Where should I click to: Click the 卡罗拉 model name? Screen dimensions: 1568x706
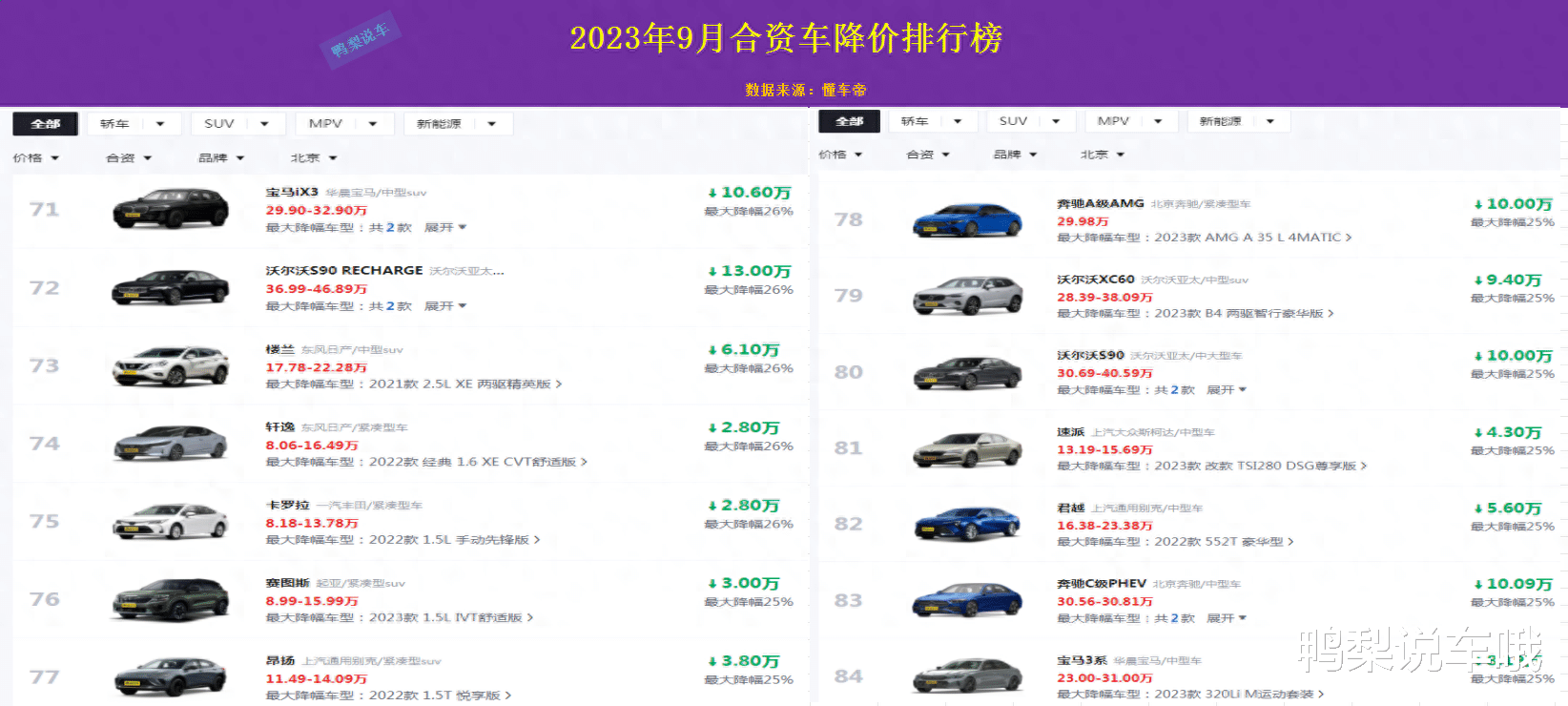[287, 506]
